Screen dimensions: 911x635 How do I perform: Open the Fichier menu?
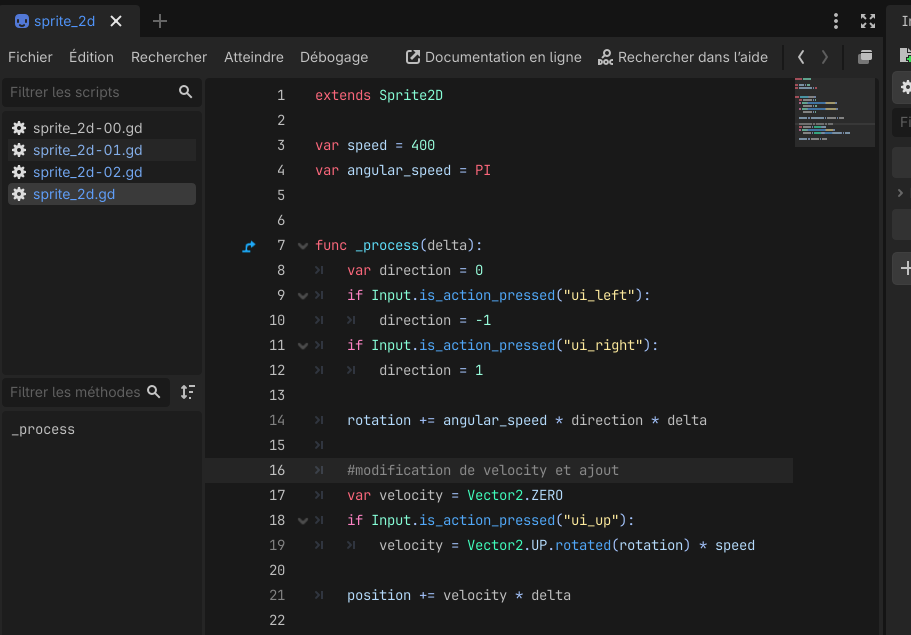(x=30, y=57)
